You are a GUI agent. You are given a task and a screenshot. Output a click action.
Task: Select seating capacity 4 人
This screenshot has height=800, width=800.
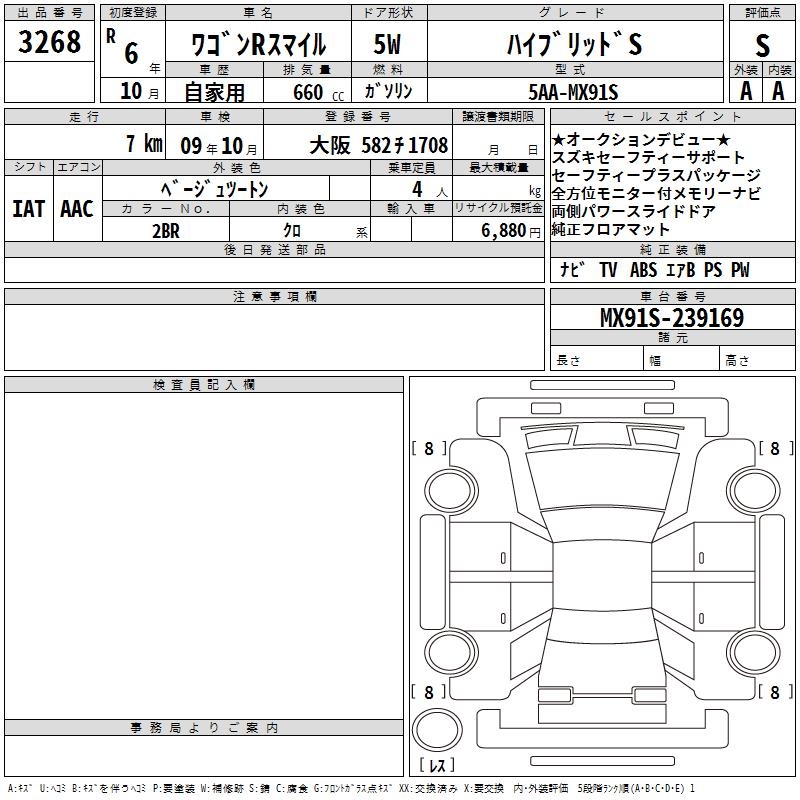click(x=430, y=190)
